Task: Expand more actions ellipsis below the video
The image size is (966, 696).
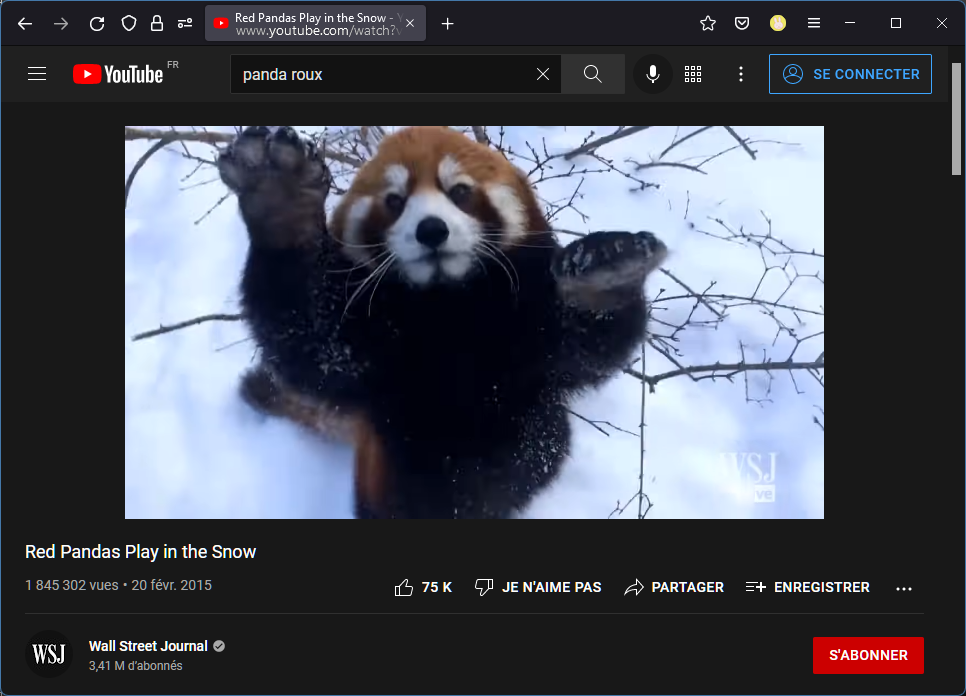Action: pyautogui.click(x=904, y=588)
